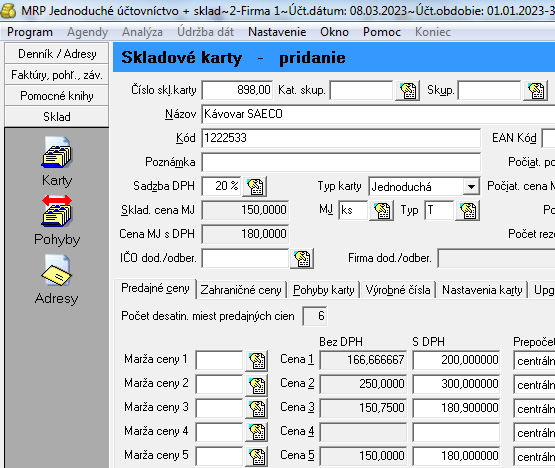Click the Skup. input field
Screen dimensions: 555x468
coord(489,91)
